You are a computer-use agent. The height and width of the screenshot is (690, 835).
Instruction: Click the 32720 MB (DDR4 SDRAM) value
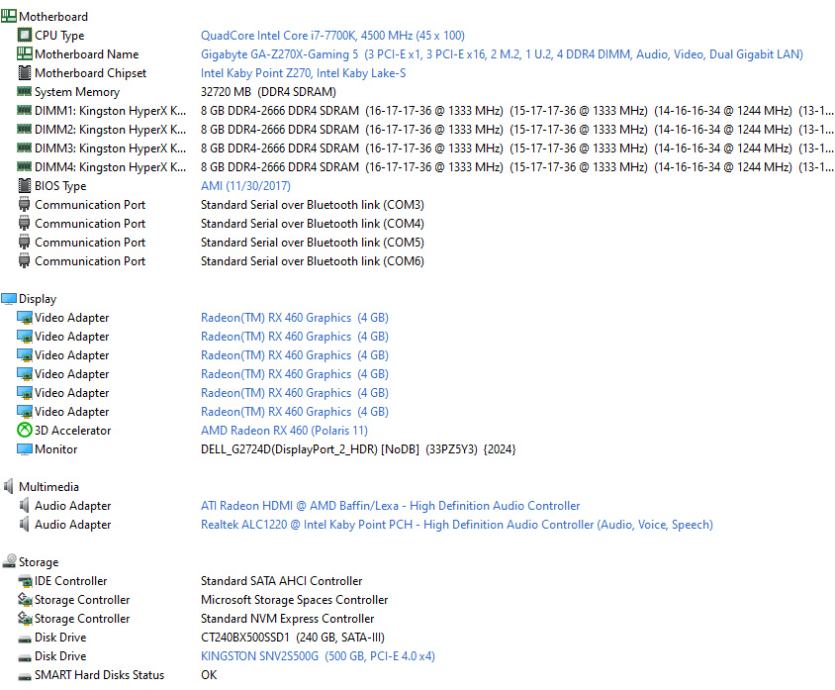pyautogui.click(x=268, y=92)
